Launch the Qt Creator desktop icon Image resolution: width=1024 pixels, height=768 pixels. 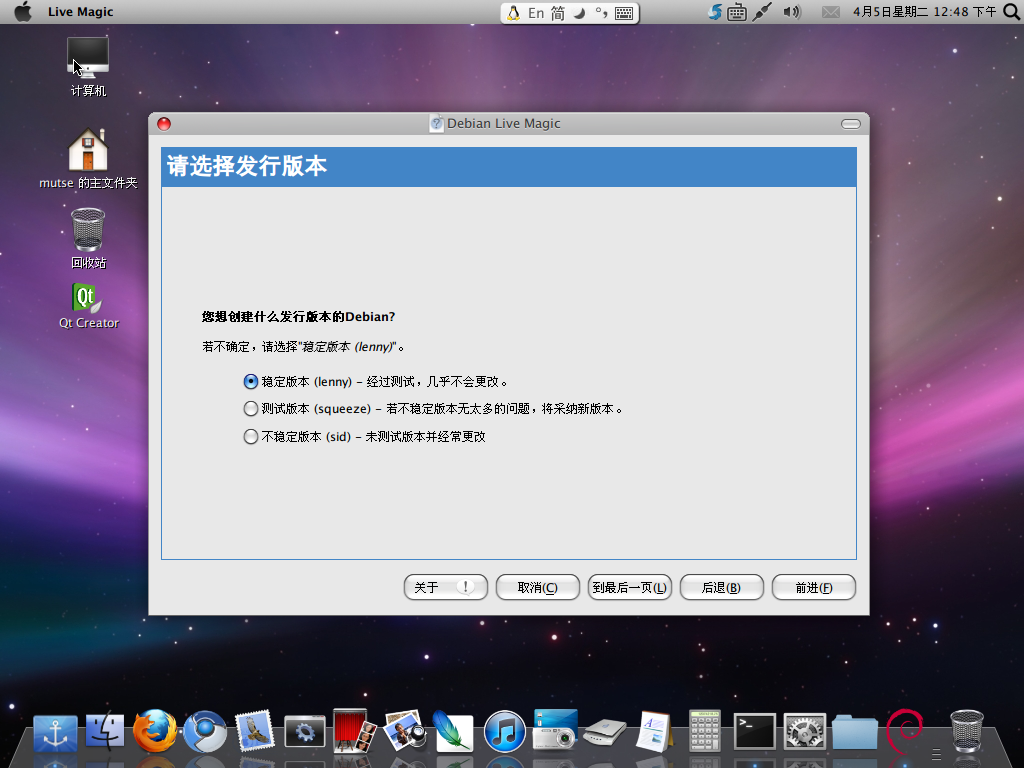(x=88, y=306)
